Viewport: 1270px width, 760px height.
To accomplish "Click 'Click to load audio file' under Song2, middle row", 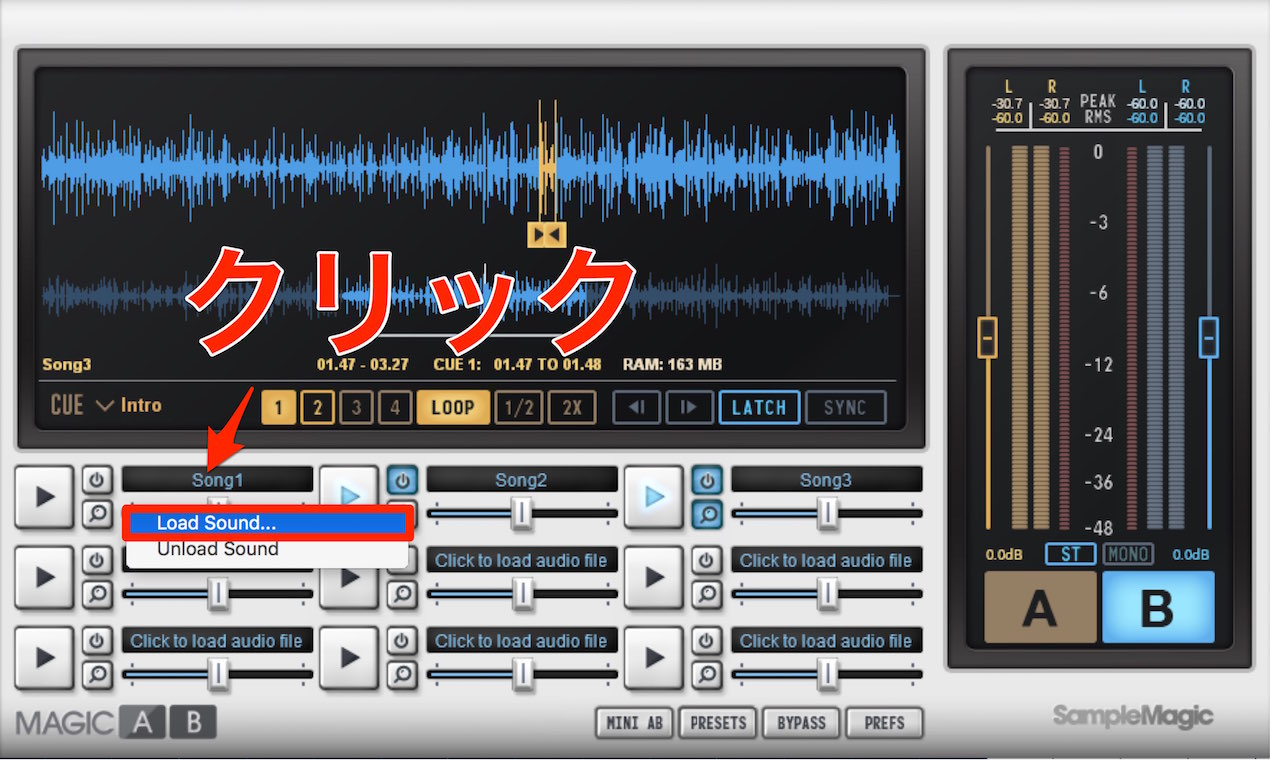I will click(522, 560).
